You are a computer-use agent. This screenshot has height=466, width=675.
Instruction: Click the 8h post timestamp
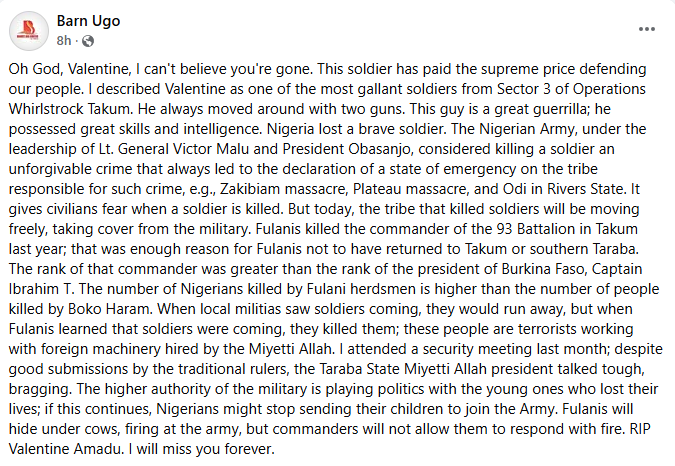[x=64, y=41]
